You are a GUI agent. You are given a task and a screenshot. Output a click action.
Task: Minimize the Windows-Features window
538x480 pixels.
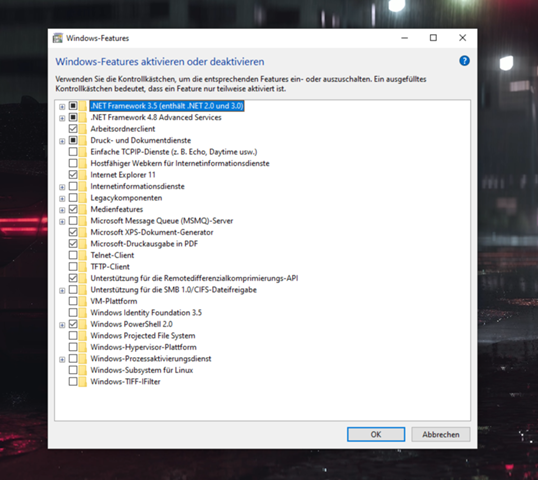point(405,38)
